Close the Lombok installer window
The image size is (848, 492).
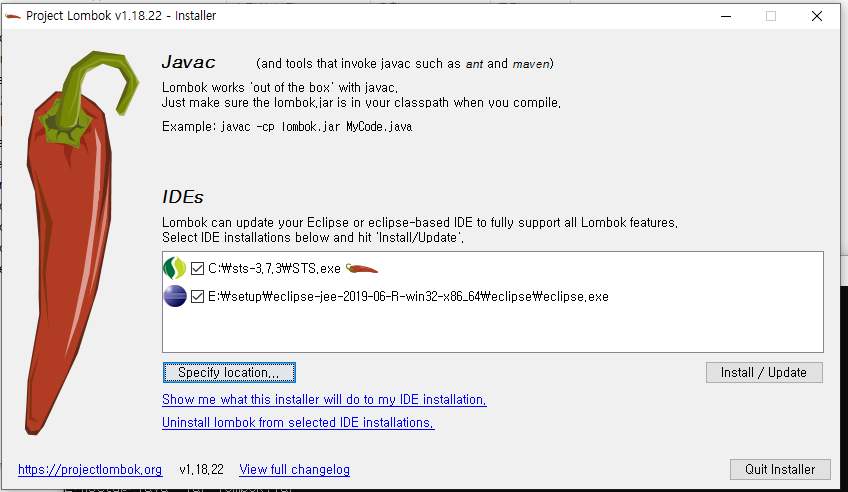click(817, 16)
